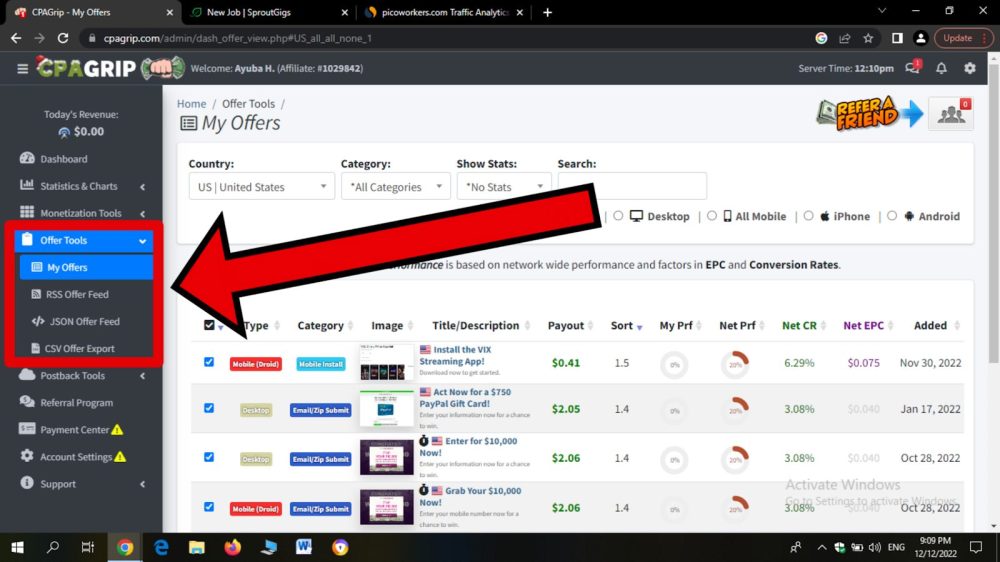Select My Offers in the sidebar

coord(86,267)
